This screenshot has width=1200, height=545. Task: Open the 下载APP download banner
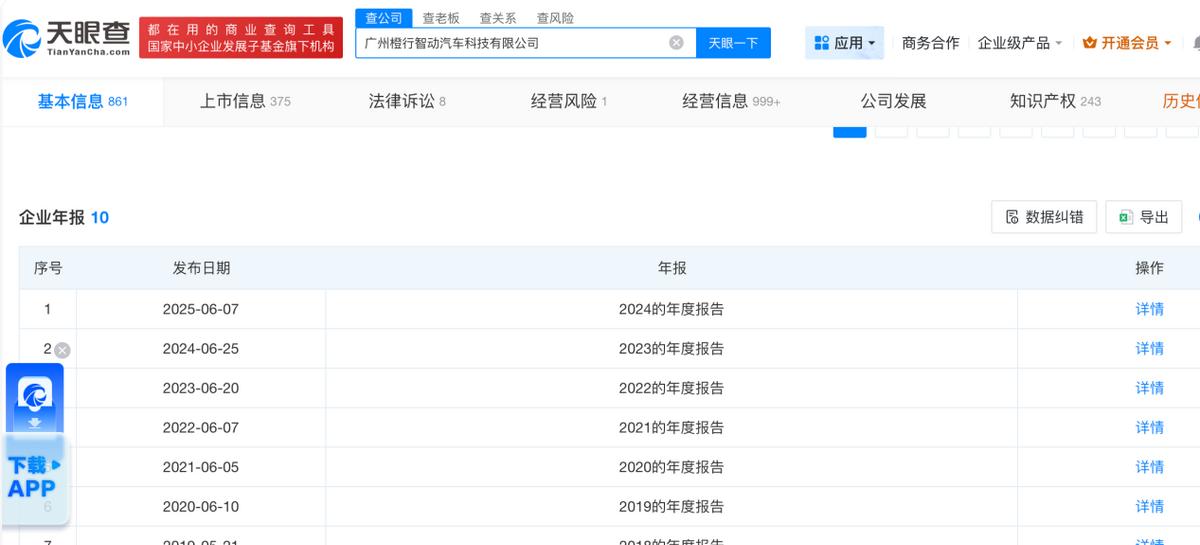coord(35,477)
